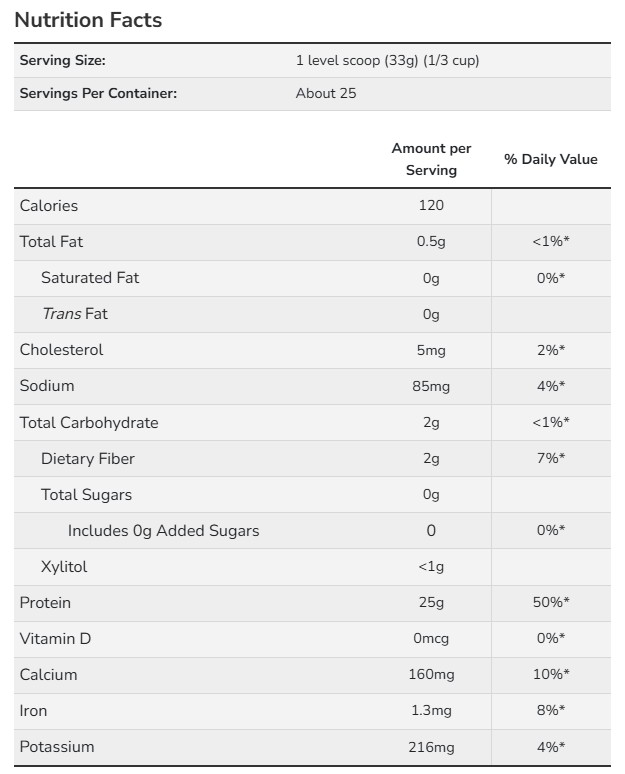The image size is (625, 774).
Task: Click the Potassium 216mg amount
Action: 431,746
